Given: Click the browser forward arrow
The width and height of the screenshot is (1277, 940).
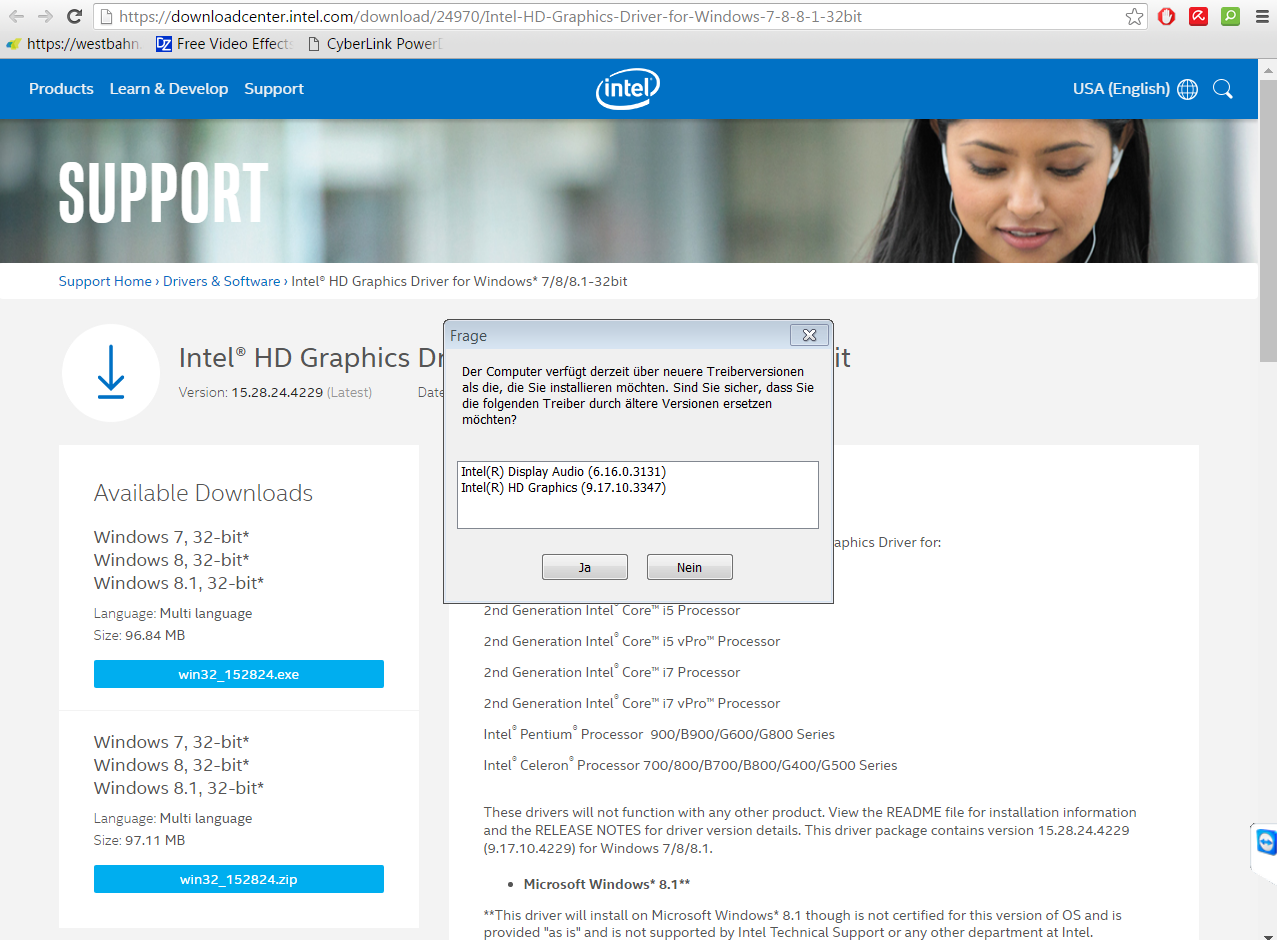Looking at the screenshot, I should pyautogui.click(x=45, y=17).
